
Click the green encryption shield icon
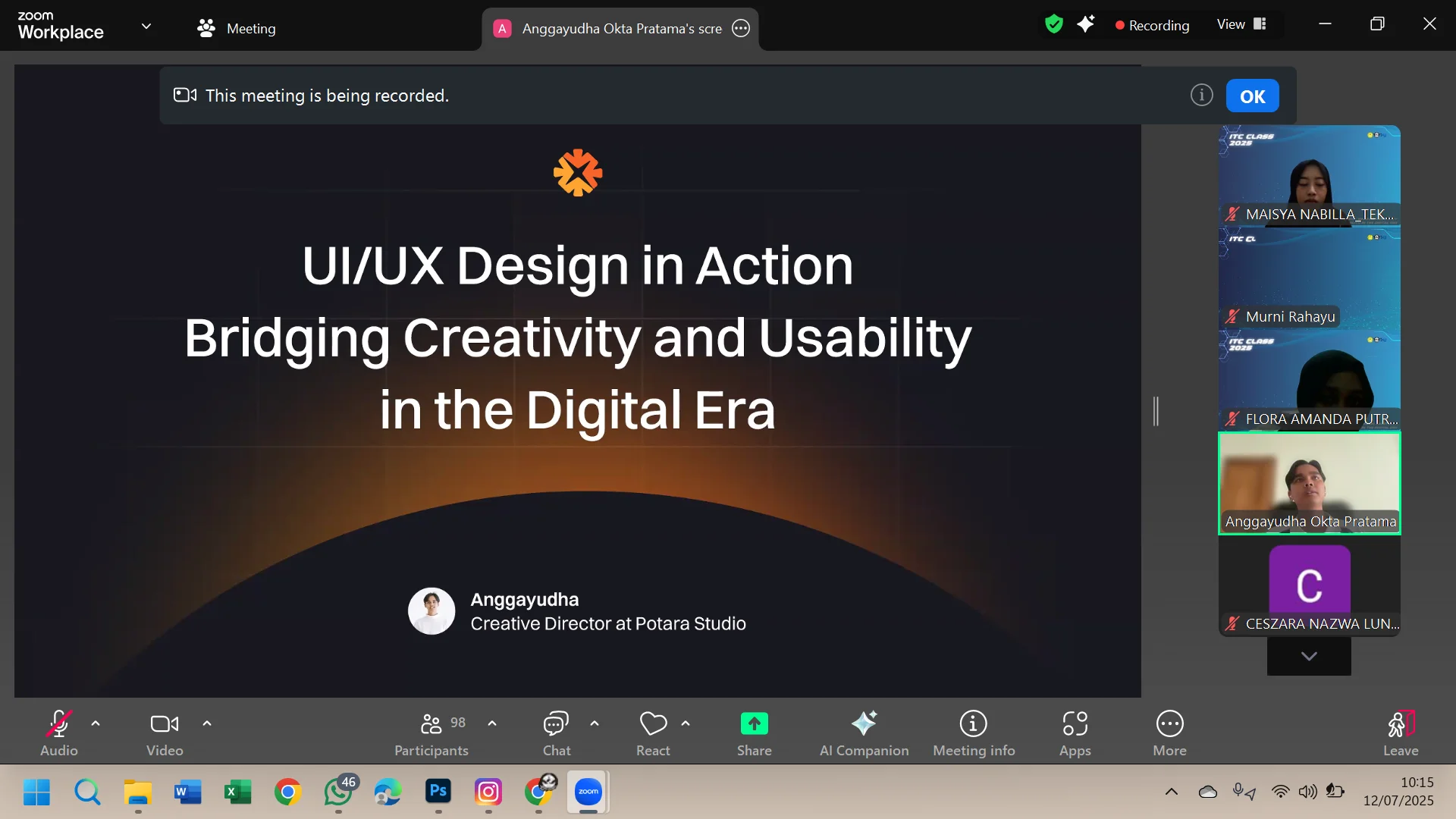click(x=1053, y=24)
